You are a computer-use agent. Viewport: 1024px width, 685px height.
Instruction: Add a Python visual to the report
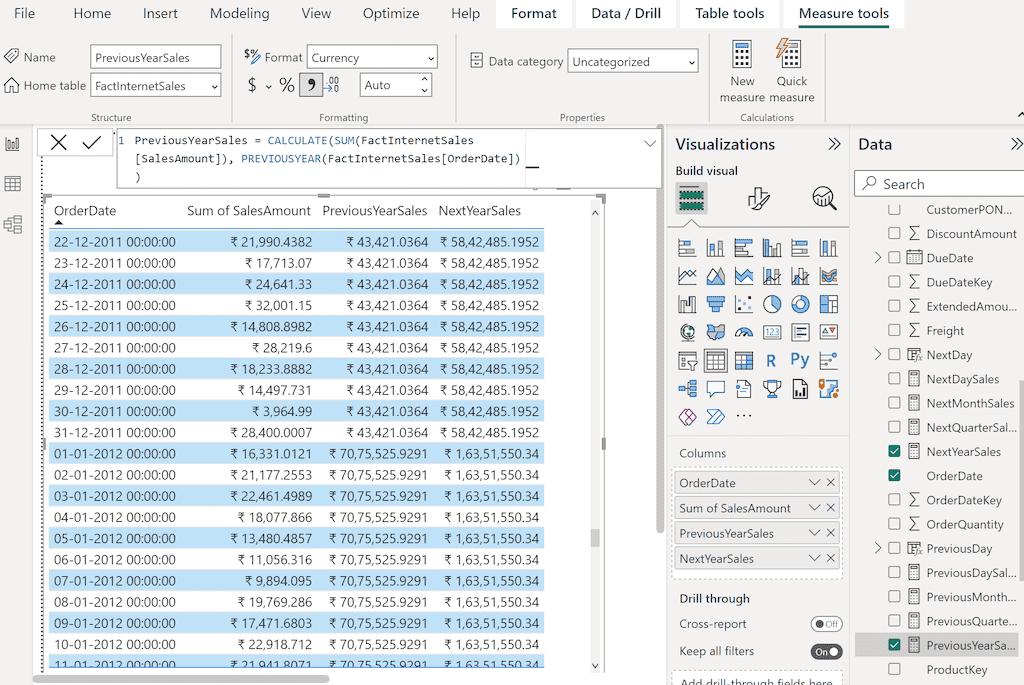(x=799, y=358)
